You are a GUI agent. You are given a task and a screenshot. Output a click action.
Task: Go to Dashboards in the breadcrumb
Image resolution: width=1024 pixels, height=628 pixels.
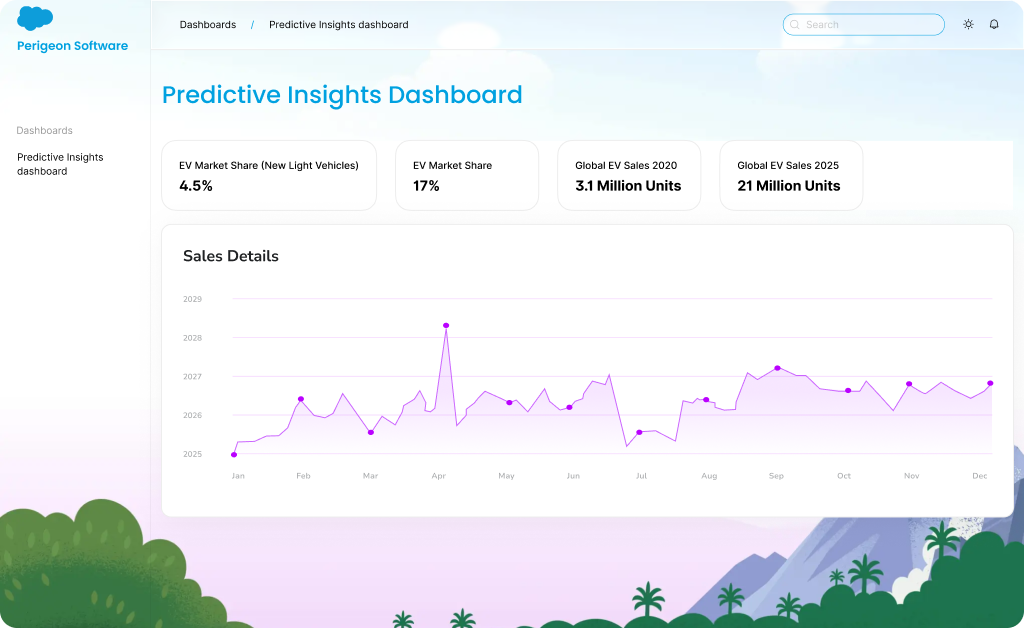(x=208, y=25)
